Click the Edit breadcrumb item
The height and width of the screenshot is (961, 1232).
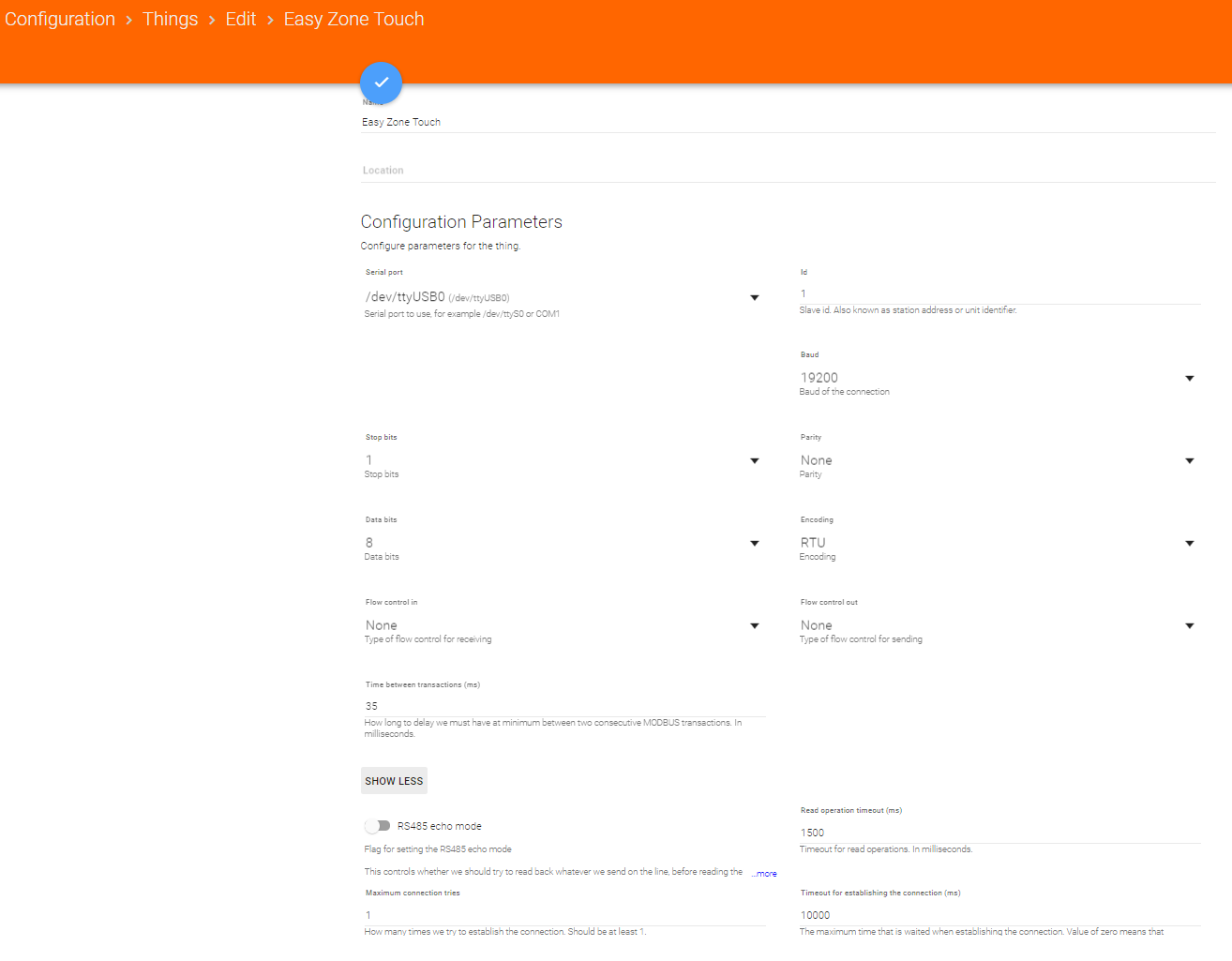point(240,20)
